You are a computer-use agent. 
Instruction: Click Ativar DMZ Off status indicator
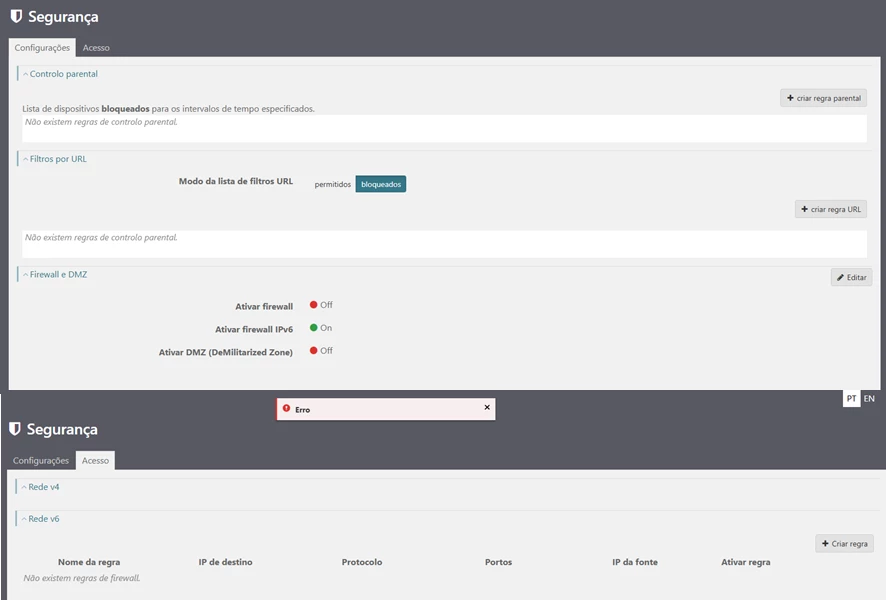click(321, 351)
